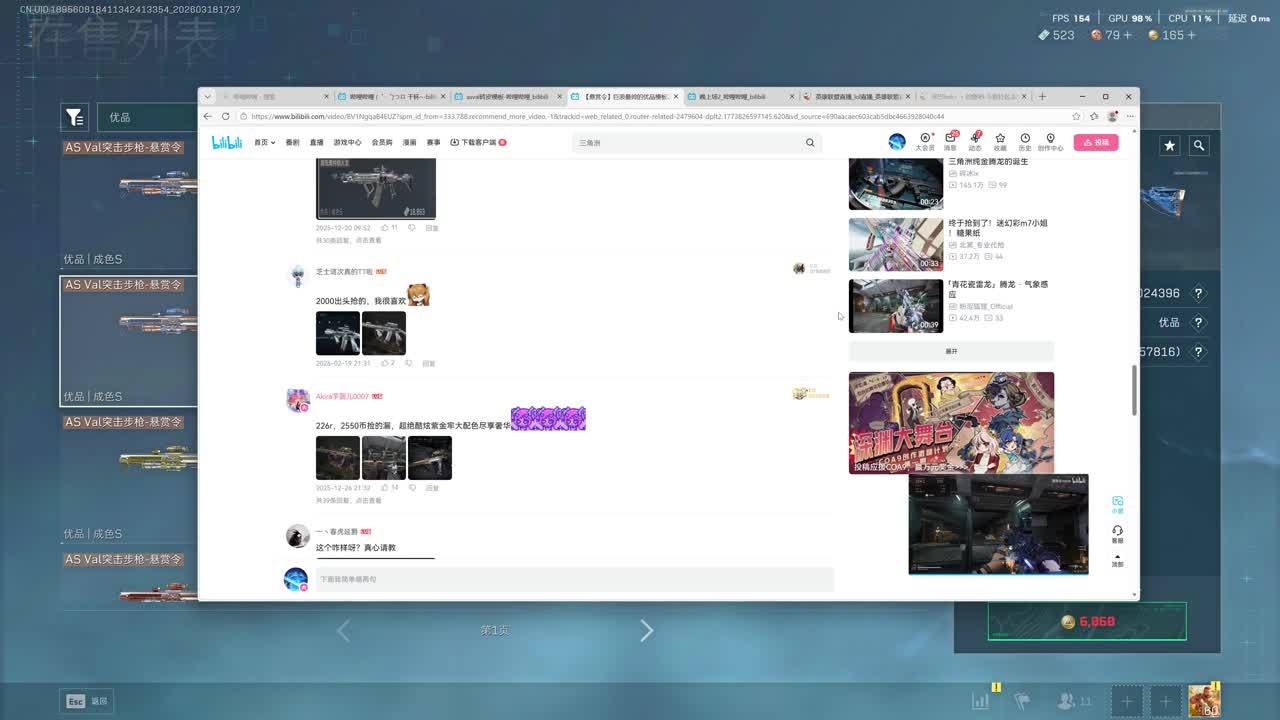Open the 历史 history icon
Screen dimensions: 1280x720
click(x=1025, y=142)
